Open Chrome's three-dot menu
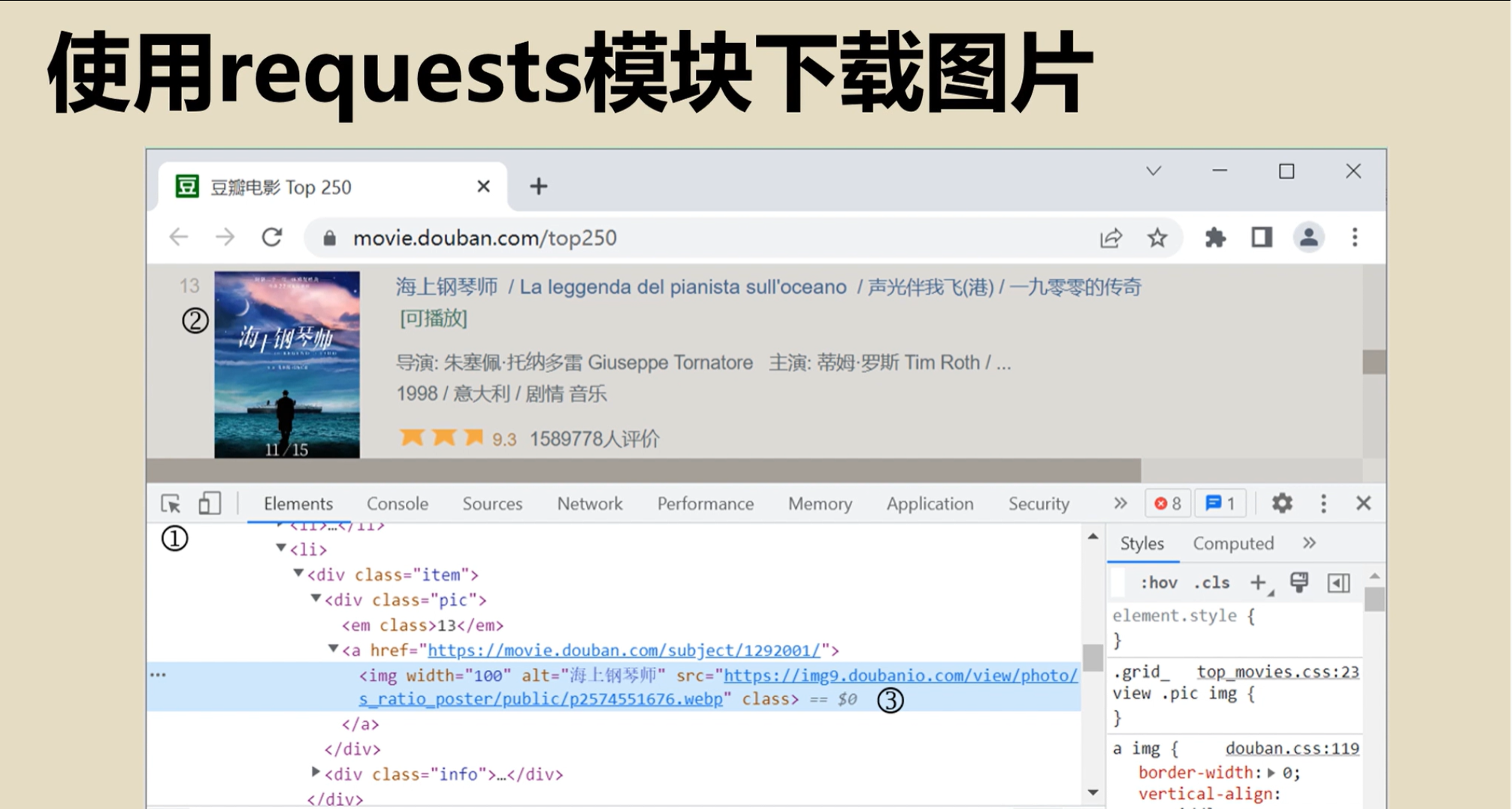This screenshot has width=1512, height=809. (1355, 238)
